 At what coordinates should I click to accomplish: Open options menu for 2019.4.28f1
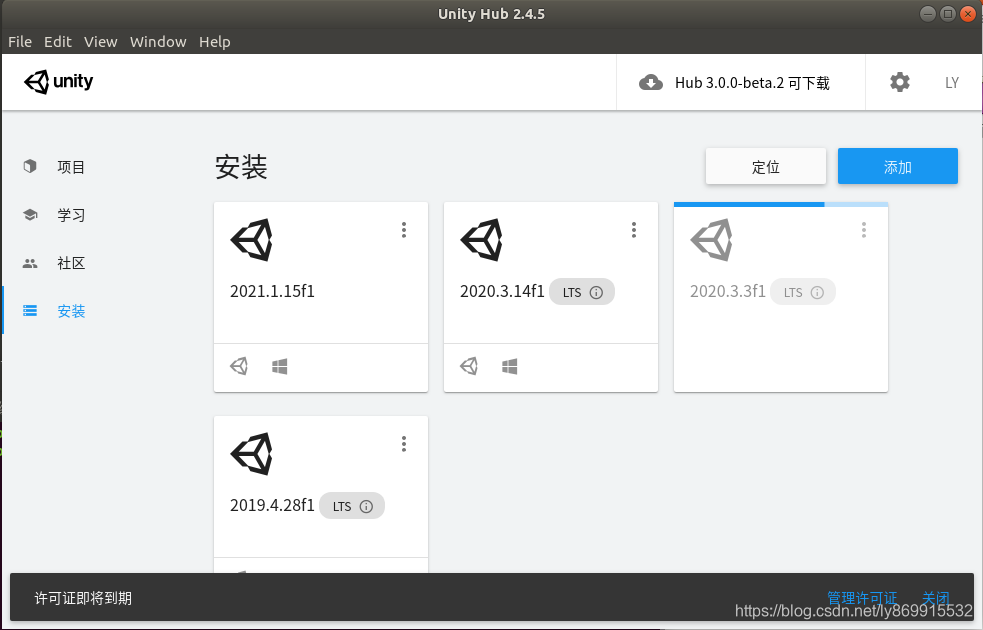(x=404, y=444)
